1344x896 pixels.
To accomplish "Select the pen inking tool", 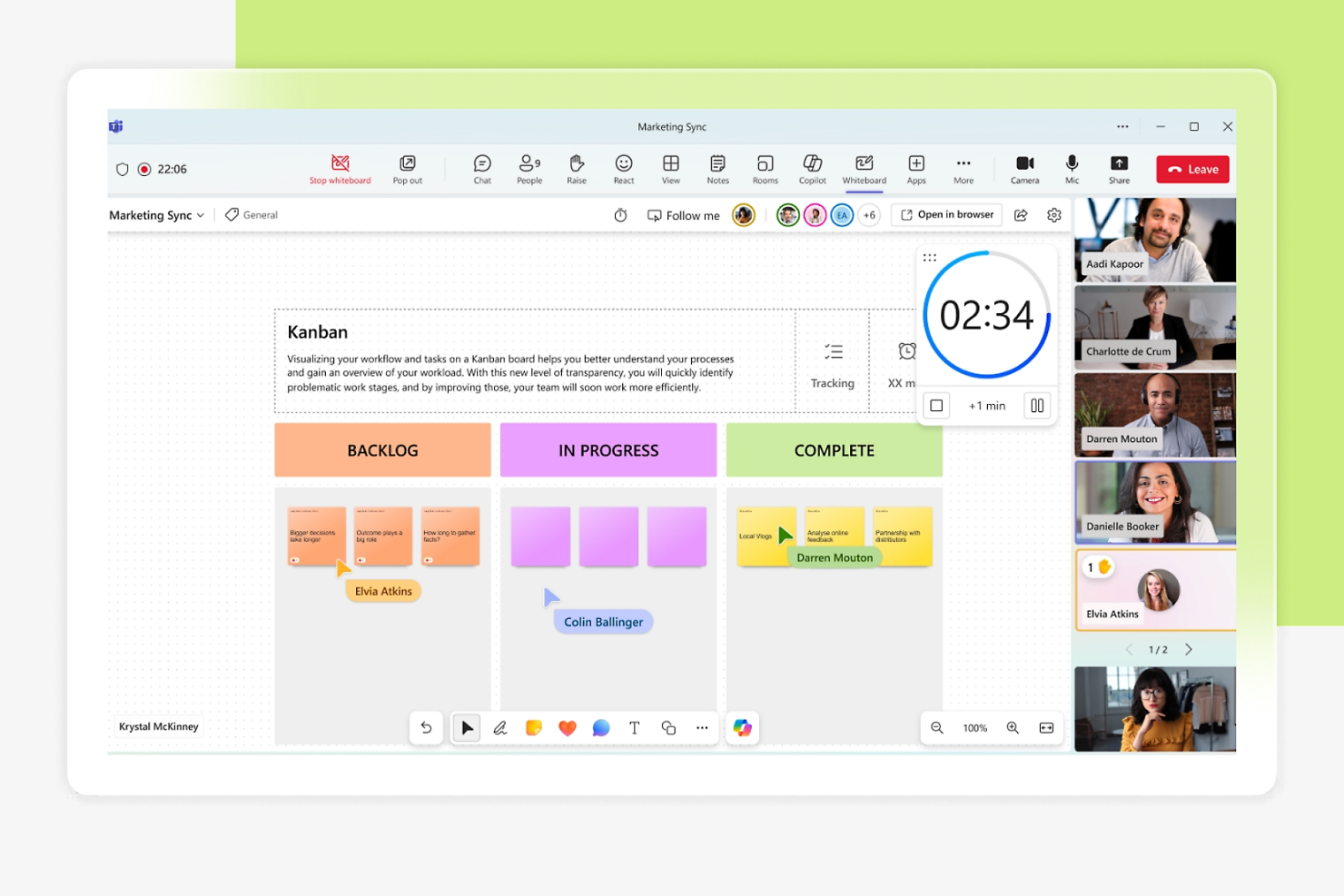I will pyautogui.click(x=500, y=728).
